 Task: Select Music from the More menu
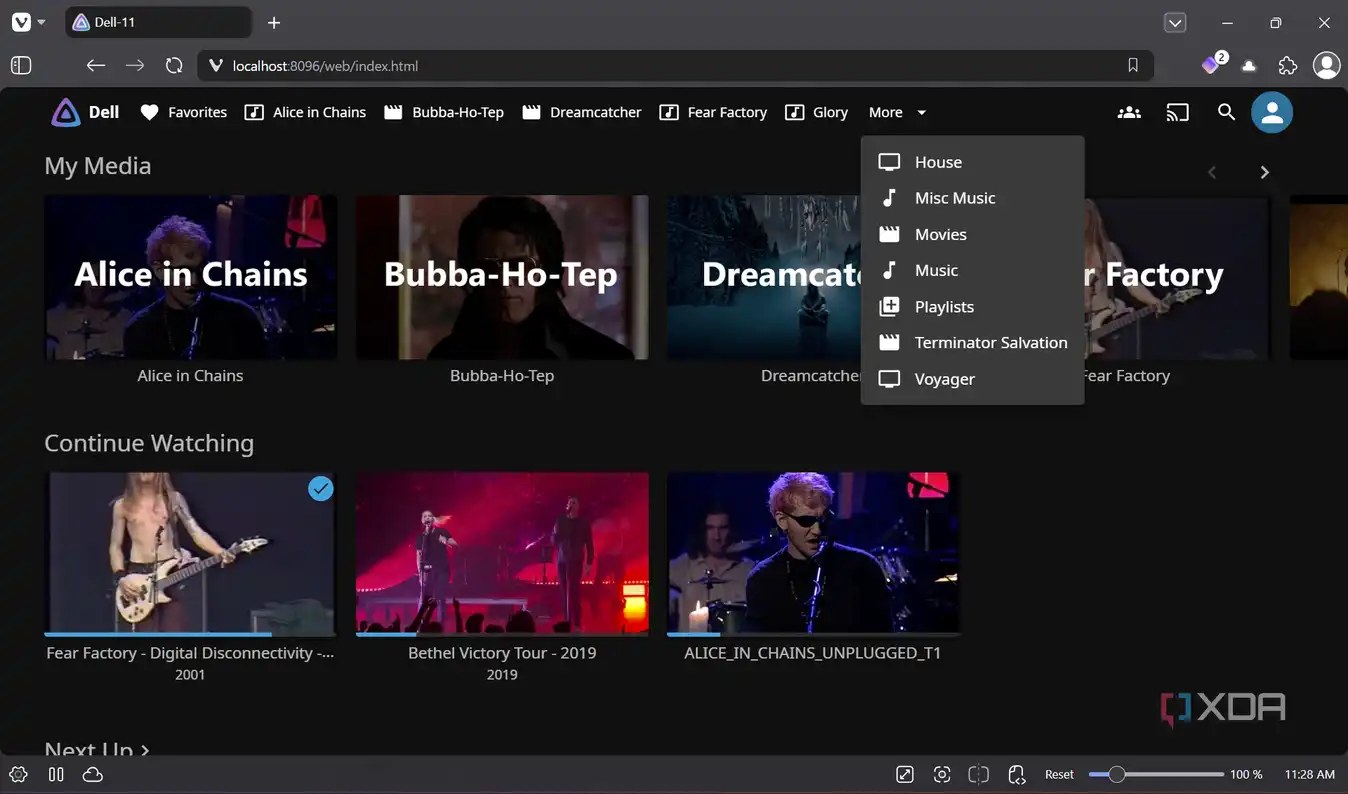click(972, 270)
